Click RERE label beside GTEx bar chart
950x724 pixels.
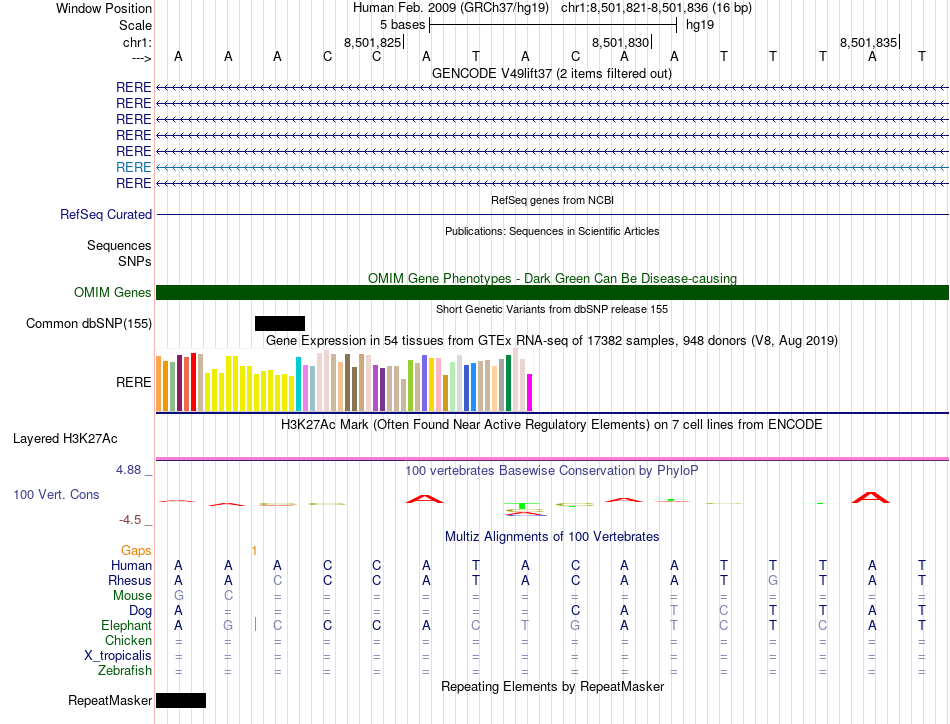tap(133, 382)
